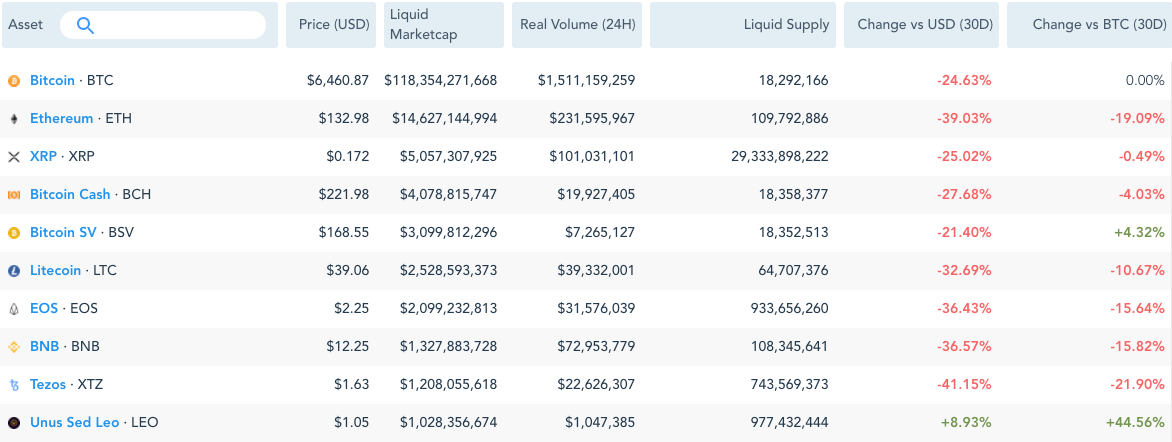Select Litecoin liquid supply 64,707,376
This screenshot has height=442, width=1172.
tap(794, 271)
